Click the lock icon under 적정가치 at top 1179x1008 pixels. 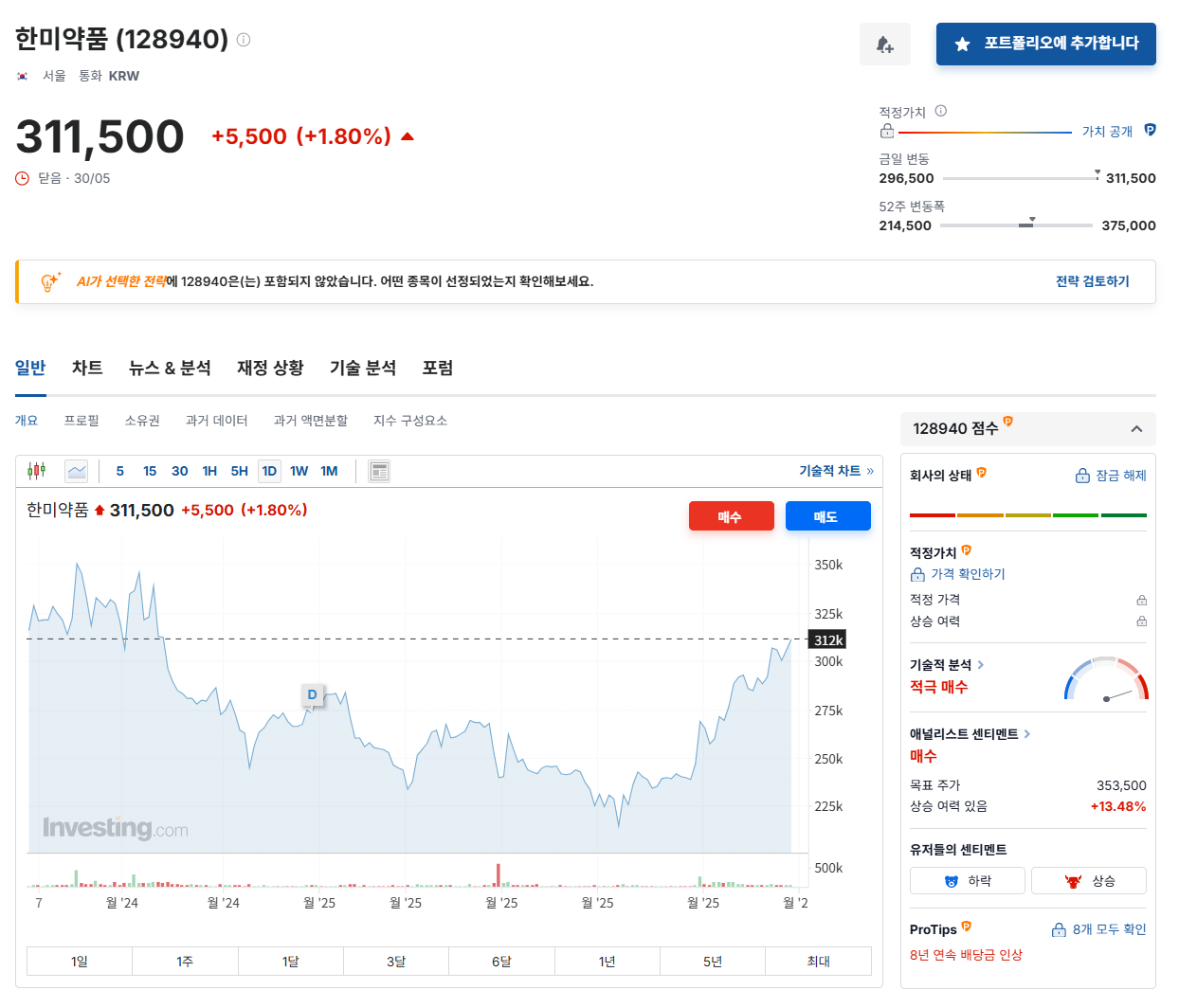[x=887, y=131]
